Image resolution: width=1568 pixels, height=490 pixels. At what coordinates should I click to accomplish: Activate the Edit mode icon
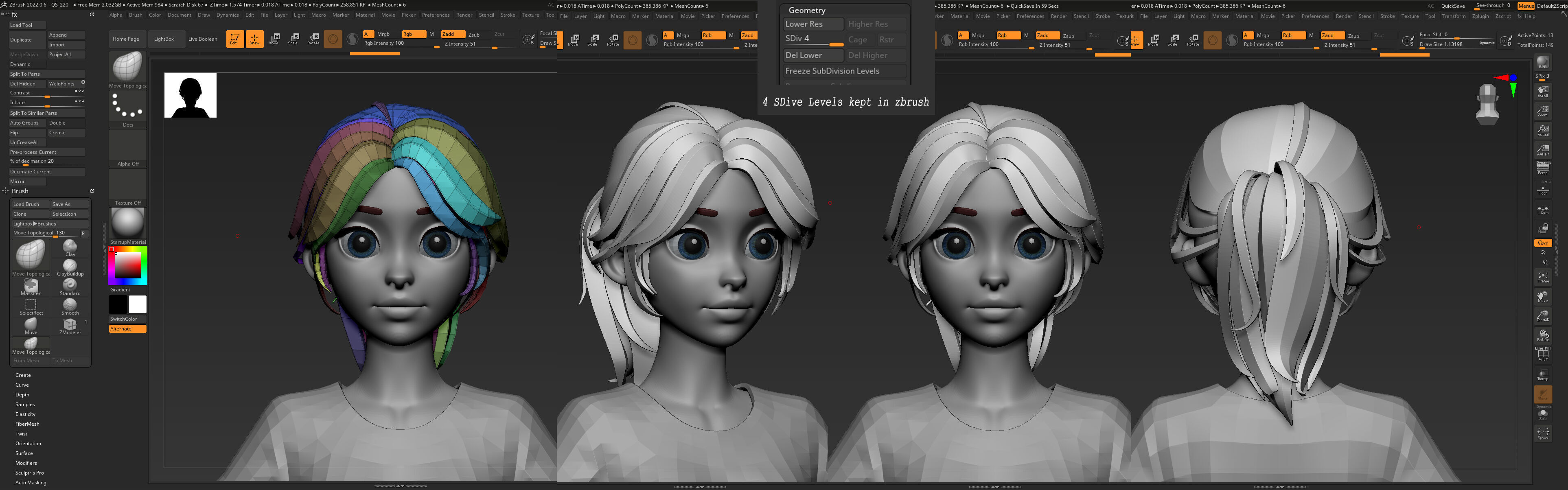pos(235,39)
